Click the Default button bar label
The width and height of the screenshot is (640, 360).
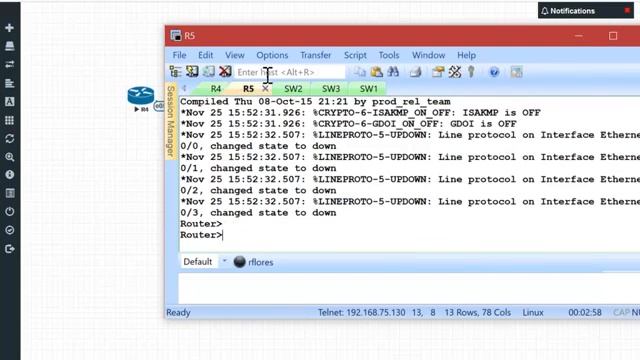click(198, 262)
